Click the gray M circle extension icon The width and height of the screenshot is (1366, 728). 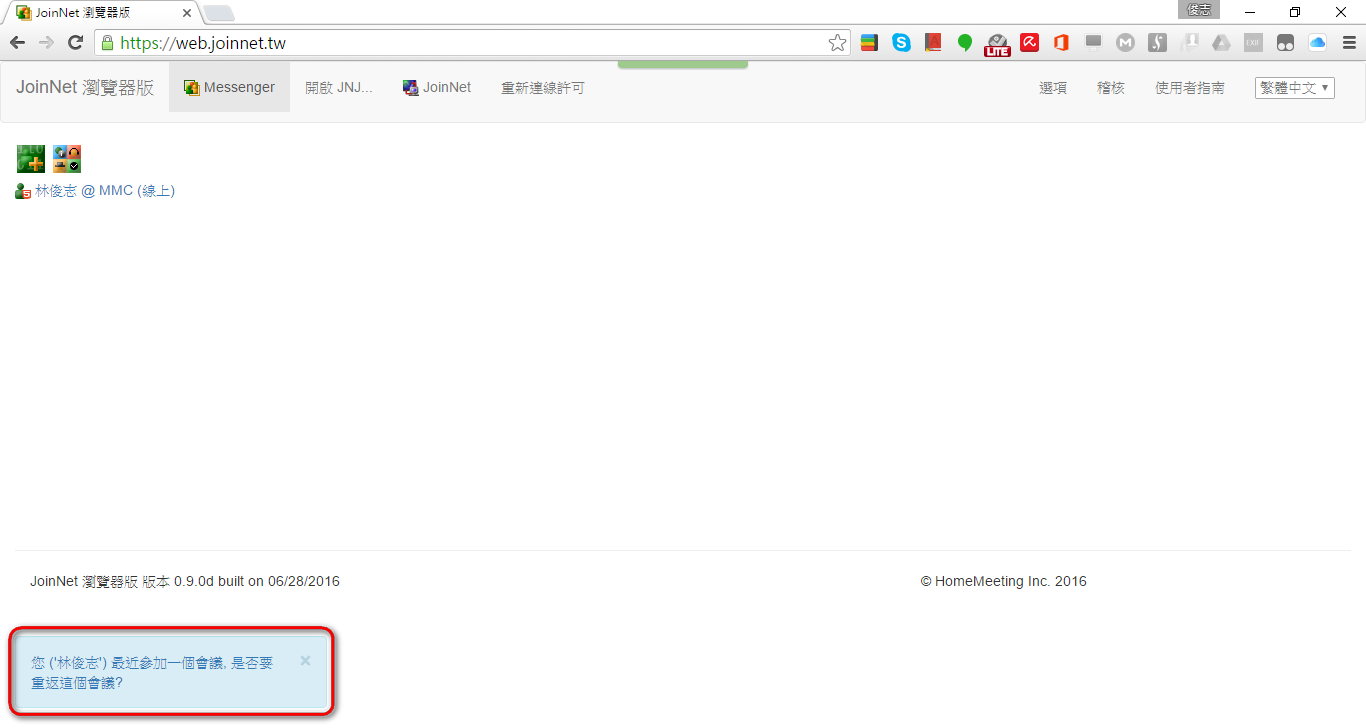(1125, 43)
